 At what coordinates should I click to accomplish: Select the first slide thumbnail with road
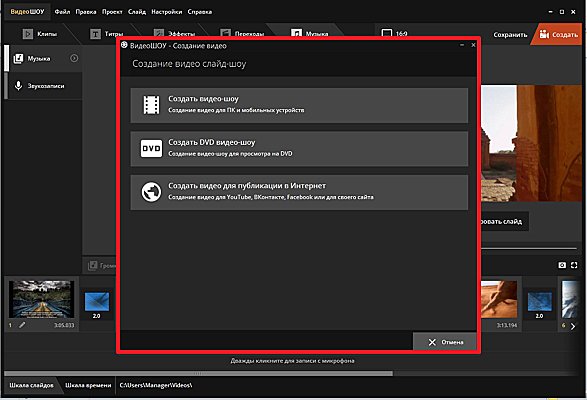(x=41, y=299)
